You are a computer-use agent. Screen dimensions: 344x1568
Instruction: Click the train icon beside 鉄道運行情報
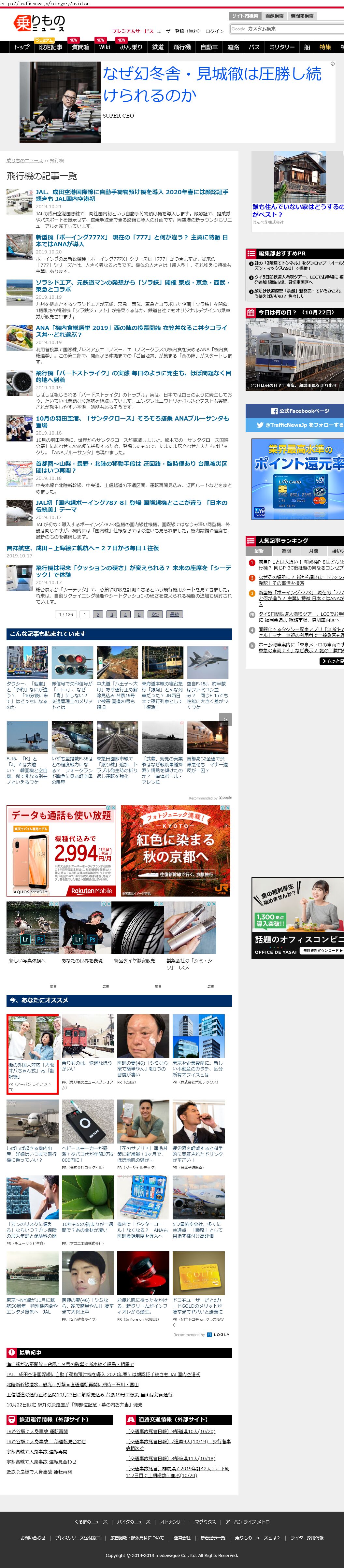(12, 1419)
